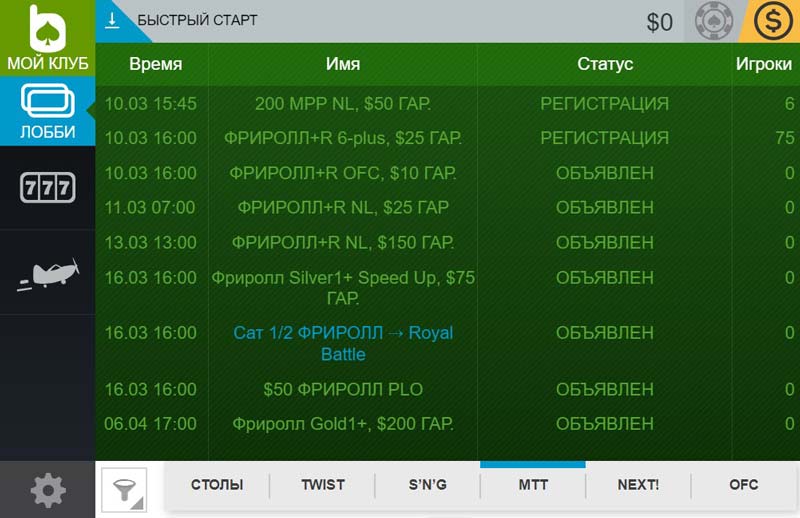This screenshot has width=800, height=518.
Task: Sort by Имя column header
Action: click(343, 64)
